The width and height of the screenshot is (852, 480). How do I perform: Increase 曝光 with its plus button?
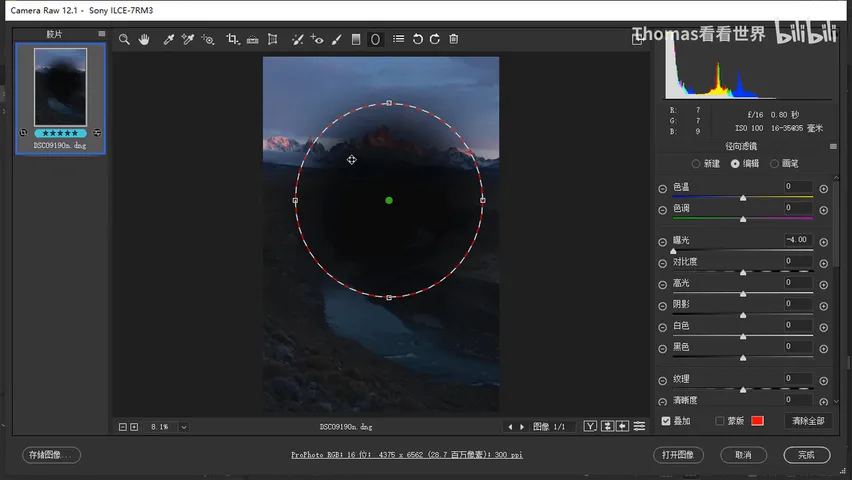(824, 242)
